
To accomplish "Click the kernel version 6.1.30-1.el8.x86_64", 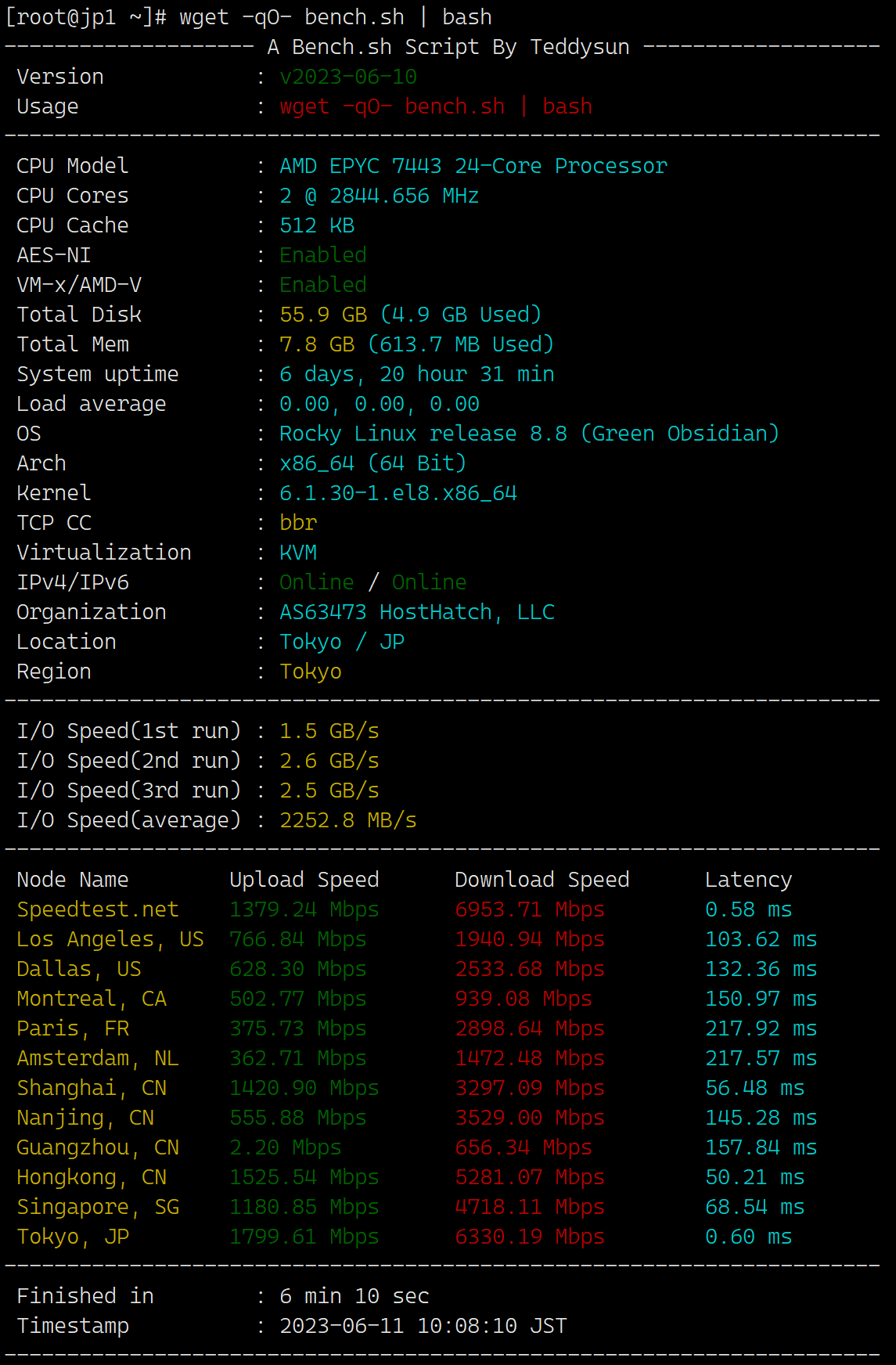I will pyautogui.click(x=398, y=493).
